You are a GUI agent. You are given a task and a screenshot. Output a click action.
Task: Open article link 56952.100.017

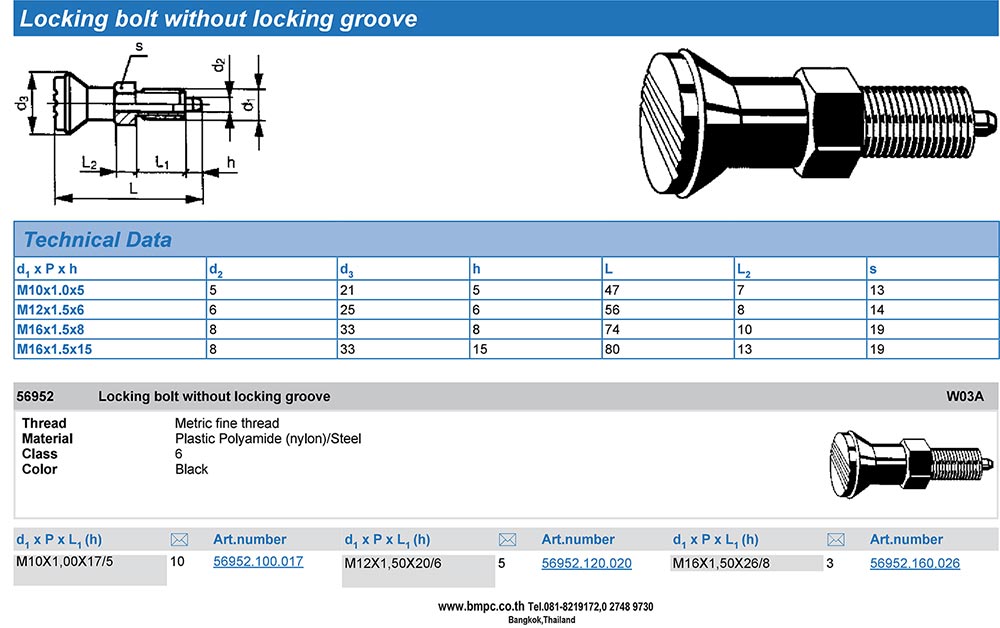[258, 562]
